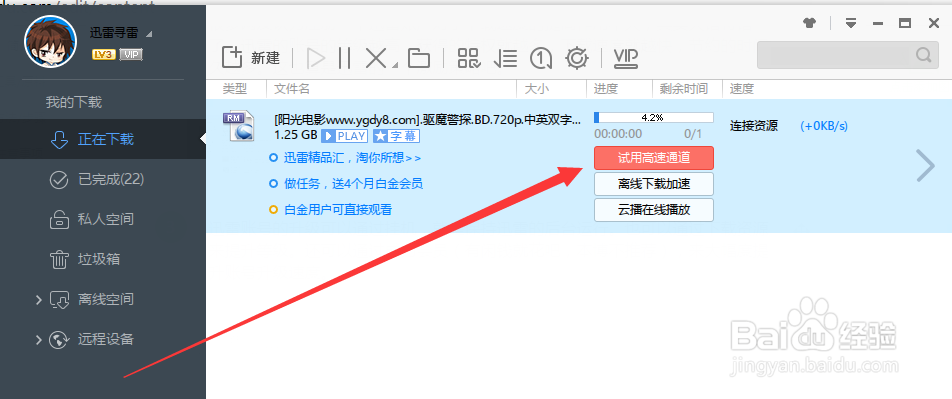Sort by the 大小 column header
Image resolution: width=952 pixels, height=399 pixels.
pyautogui.click(x=536, y=89)
